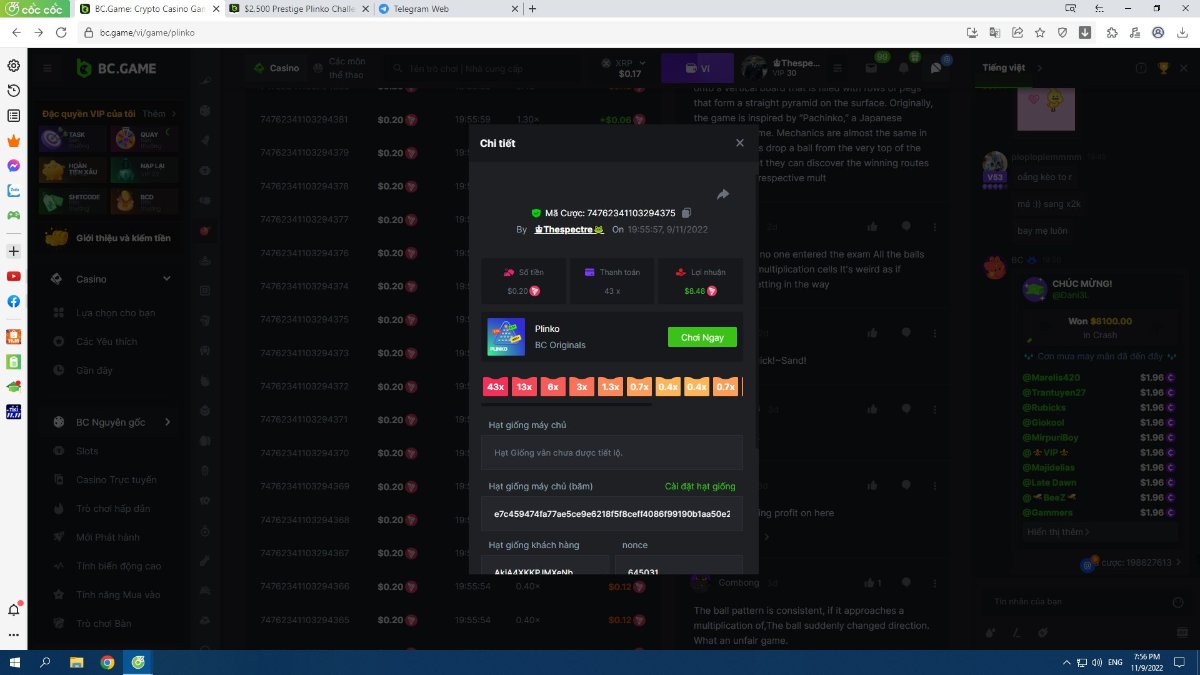The width and height of the screenshot is (1200, 675).
Task: Click Cài đặt hạt giống link
Action: tap(700, 486)
